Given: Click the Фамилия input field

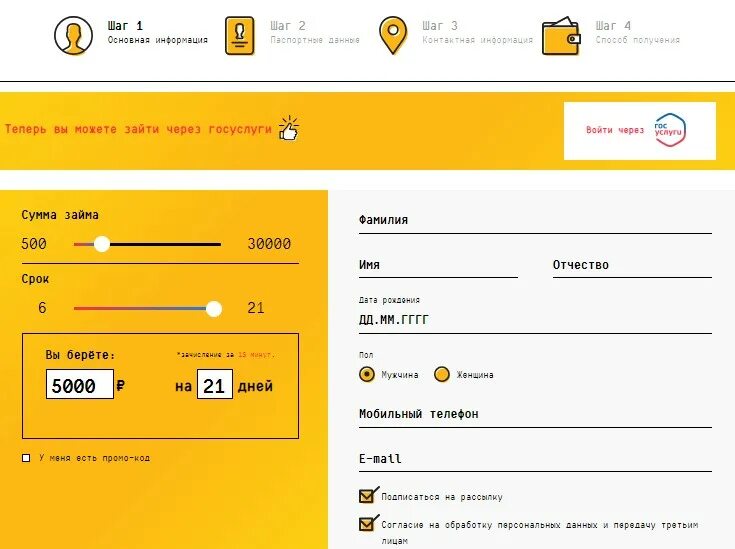Looking at the screenshot, I should pyautogui.click(x=535, y=221).
